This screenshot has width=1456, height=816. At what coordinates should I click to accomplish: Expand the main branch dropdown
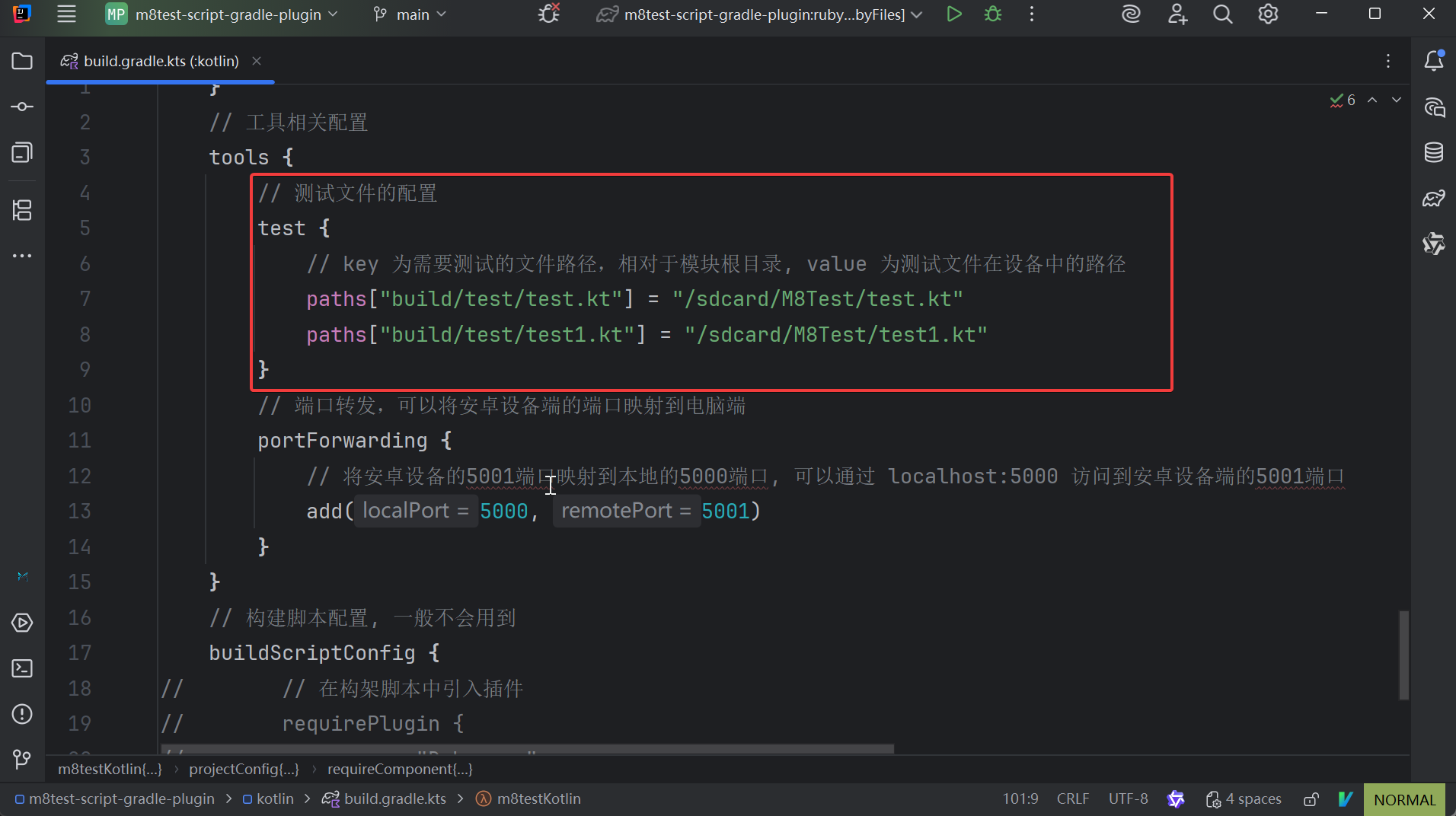tap(410, 14)
